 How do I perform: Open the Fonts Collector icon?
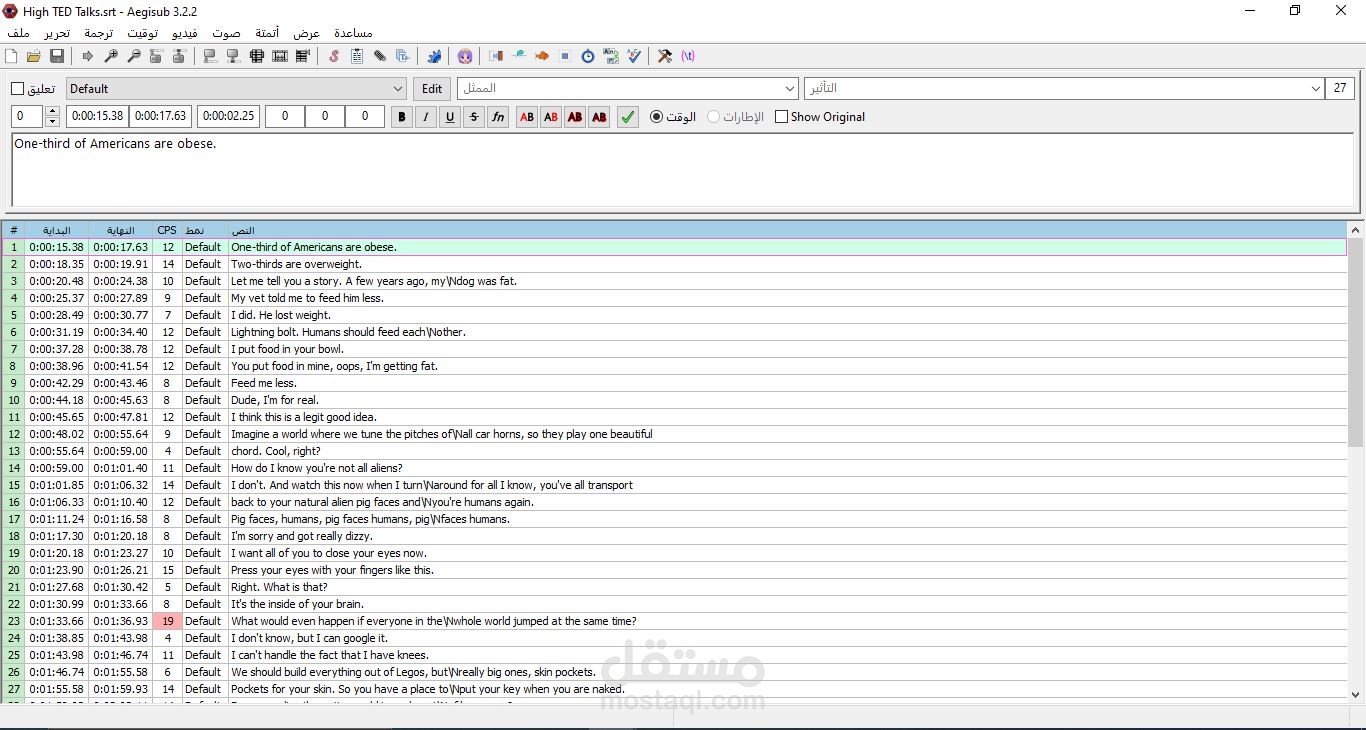click(x=403, y=56)
